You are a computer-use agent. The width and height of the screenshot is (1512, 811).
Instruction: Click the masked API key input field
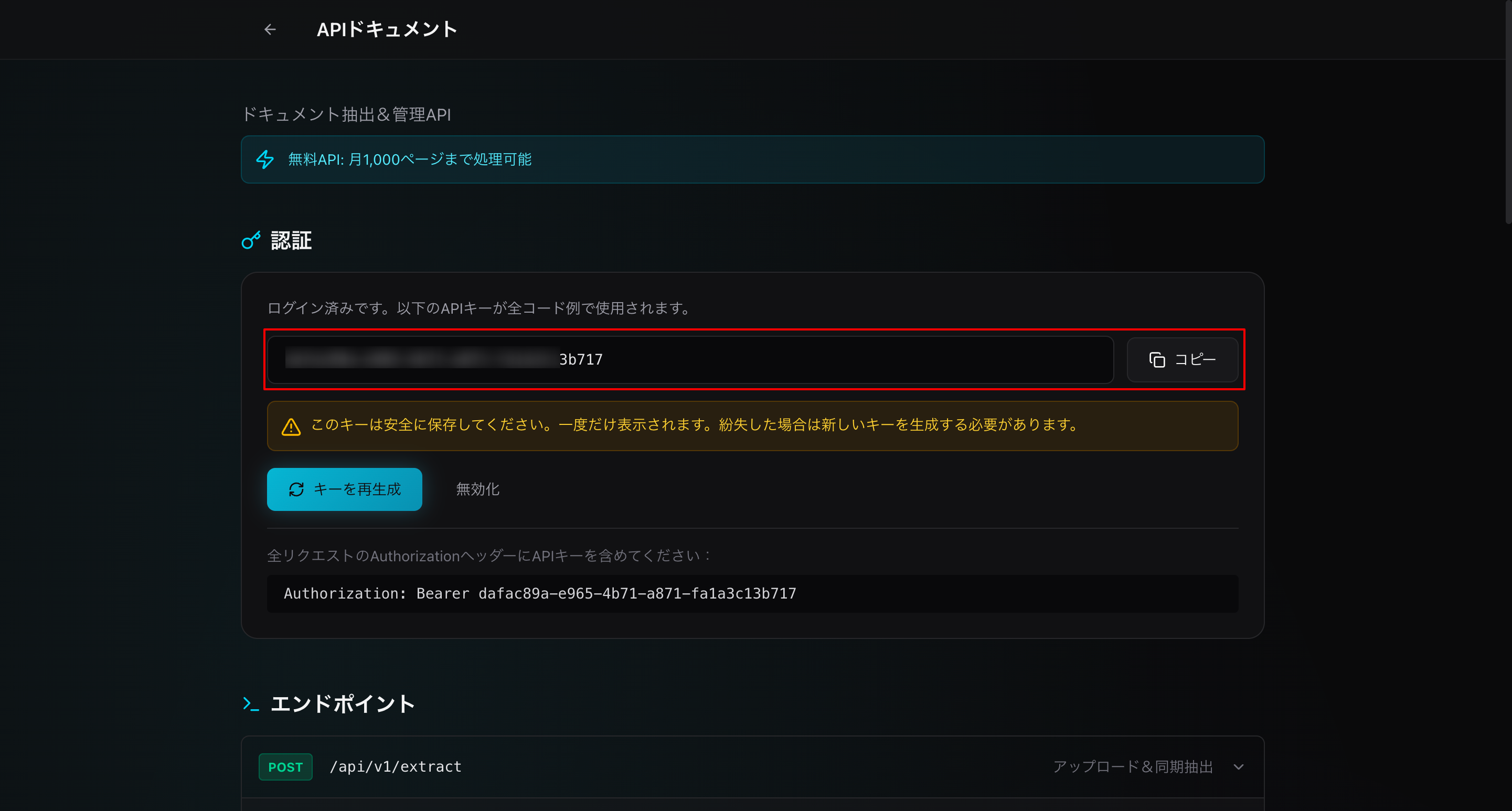(690, 359)
